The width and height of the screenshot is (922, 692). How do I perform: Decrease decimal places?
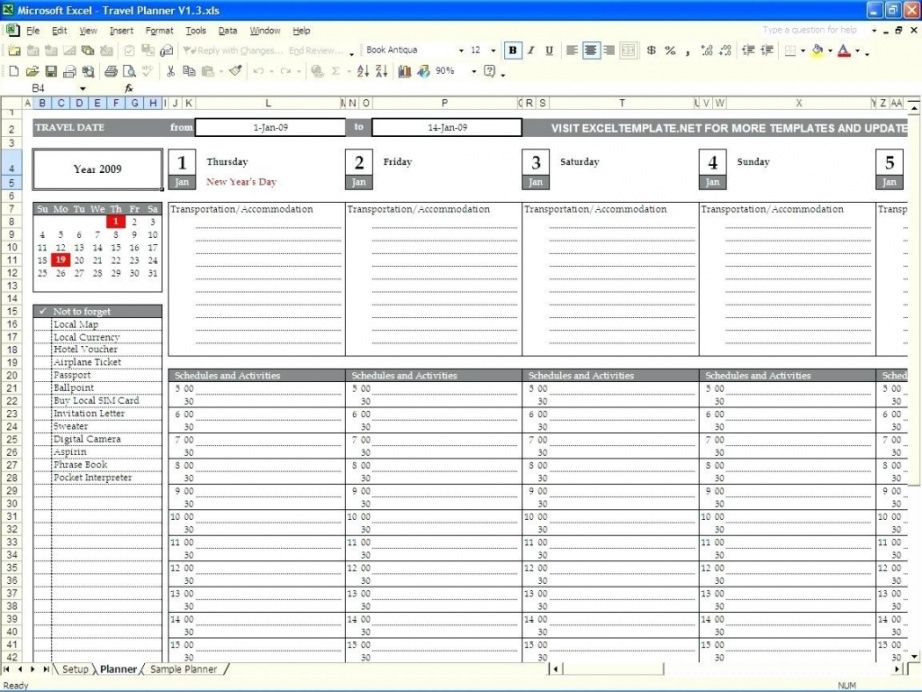(725, 51)
